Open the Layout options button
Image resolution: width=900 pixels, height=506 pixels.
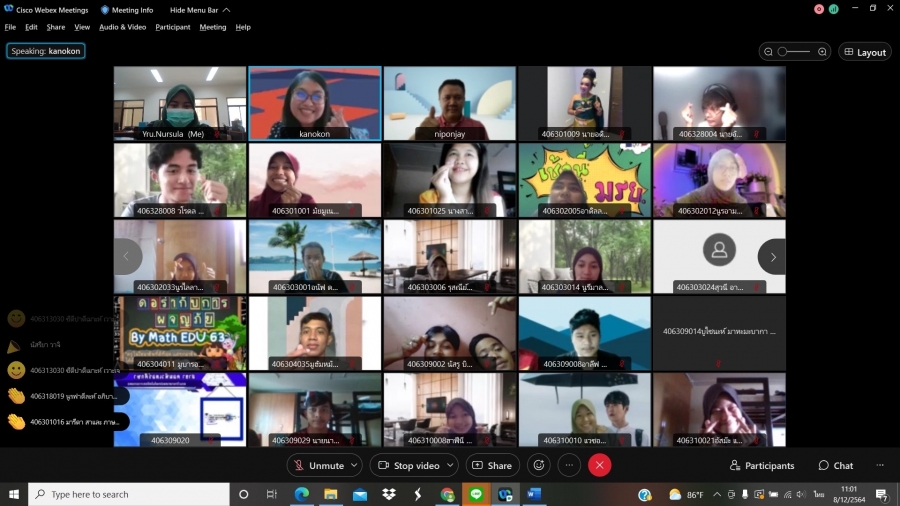[864, 52]
